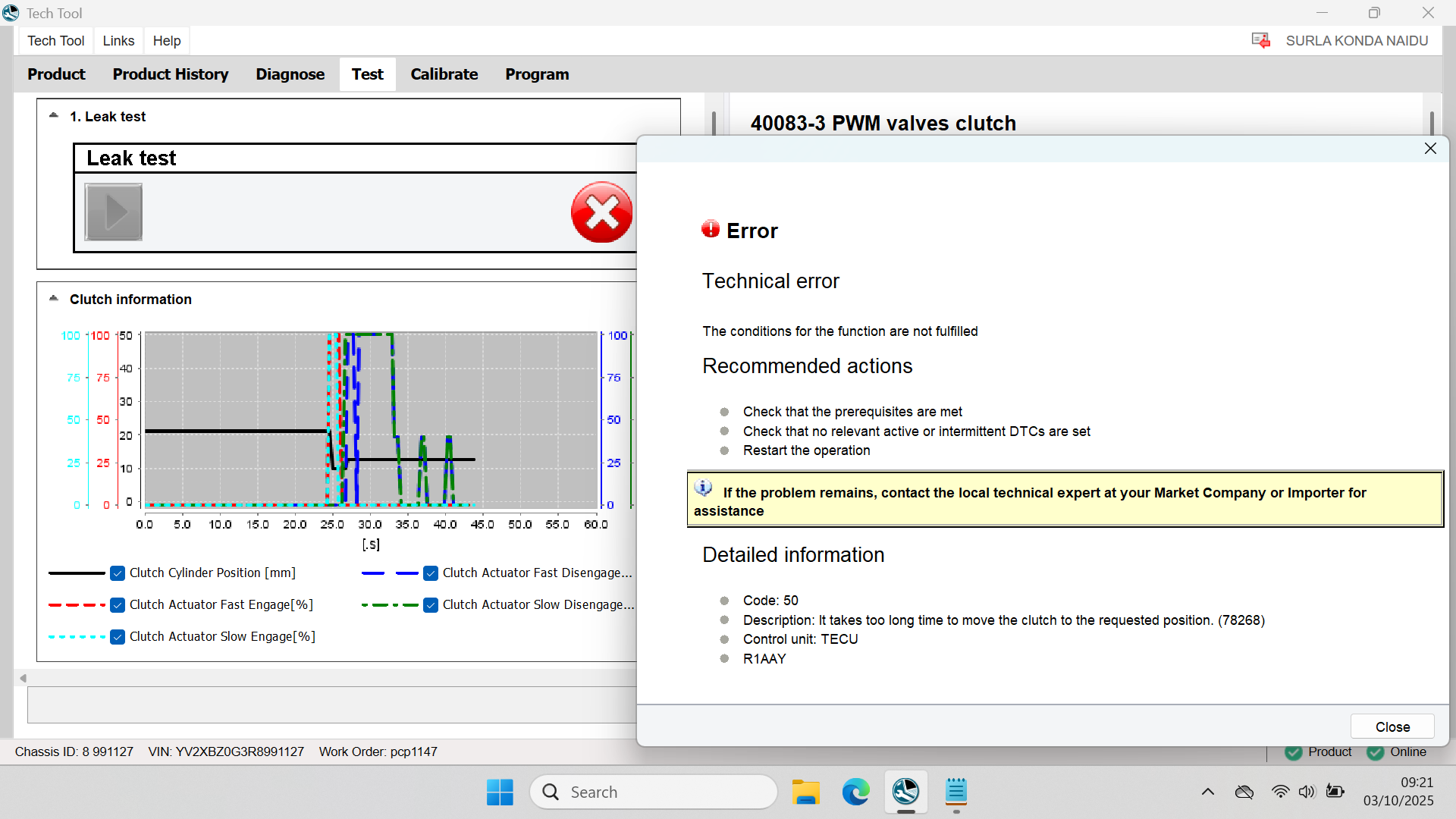Dismiss error dialog with the X button
1456x819 pixels.
[1430, 149]
